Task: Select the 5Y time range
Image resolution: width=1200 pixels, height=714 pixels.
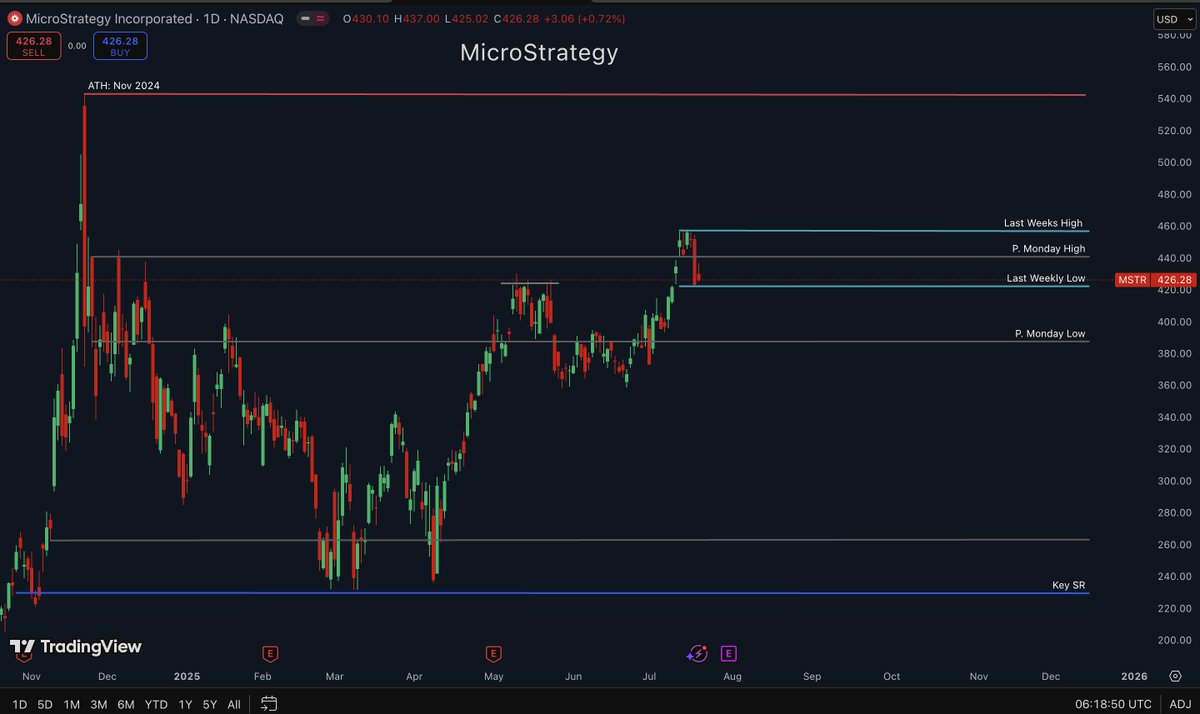Action: pyautogui.click(x=208, y=704)
